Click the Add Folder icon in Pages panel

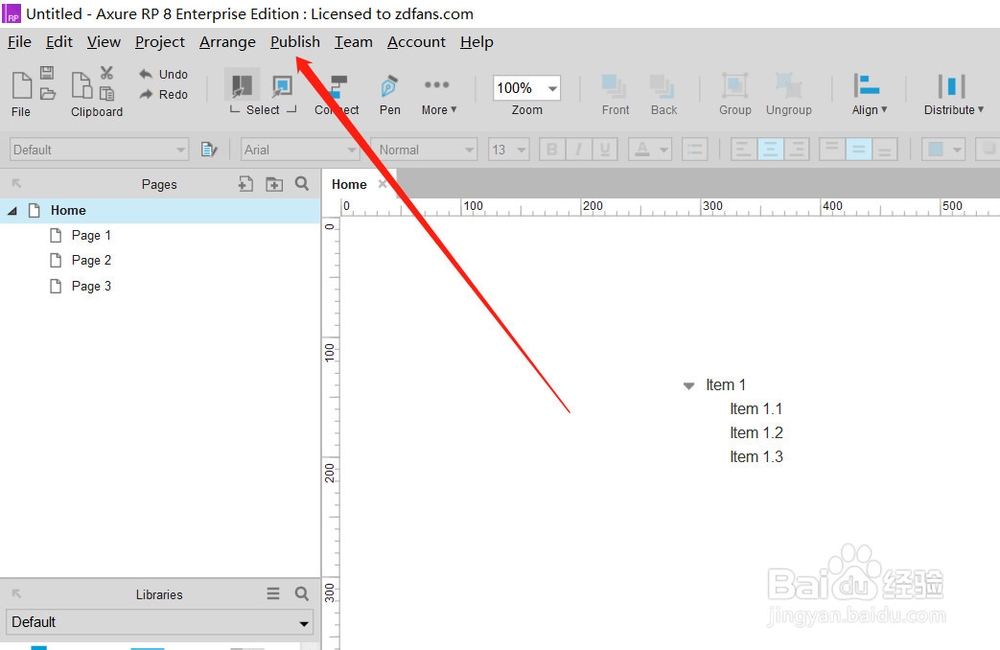[274, 184]
